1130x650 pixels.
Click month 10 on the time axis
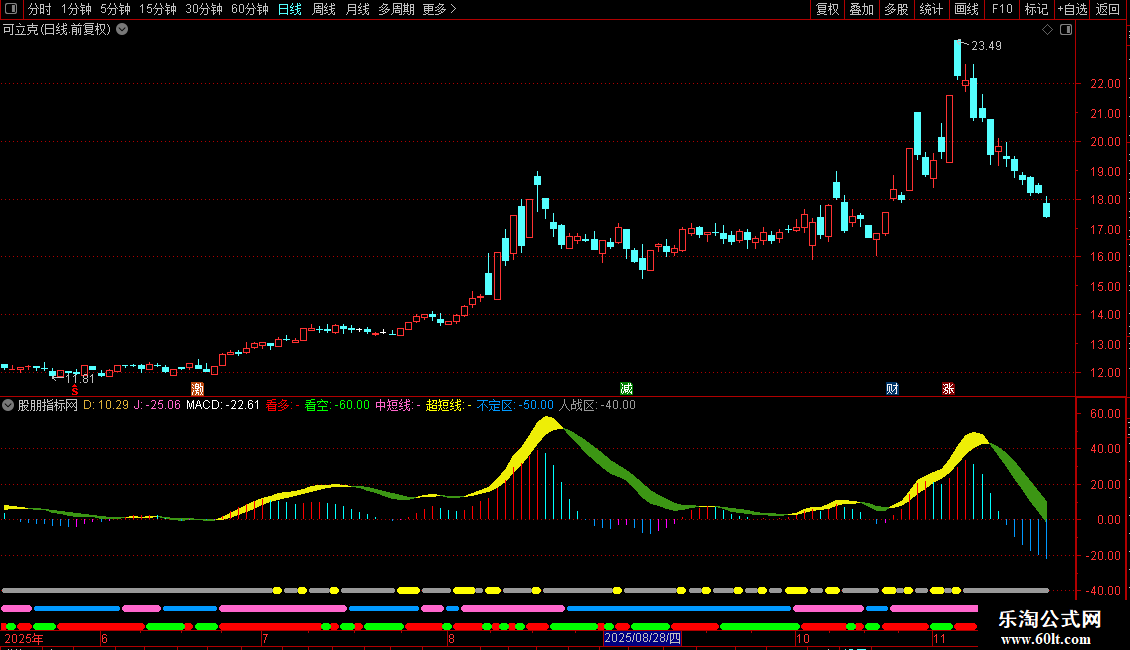[803, 638]
